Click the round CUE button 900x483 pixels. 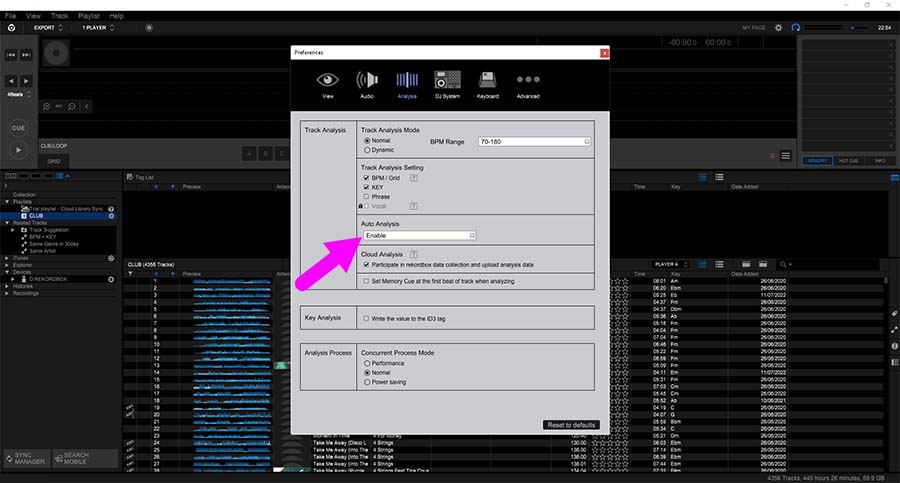[x=18, y=128]
